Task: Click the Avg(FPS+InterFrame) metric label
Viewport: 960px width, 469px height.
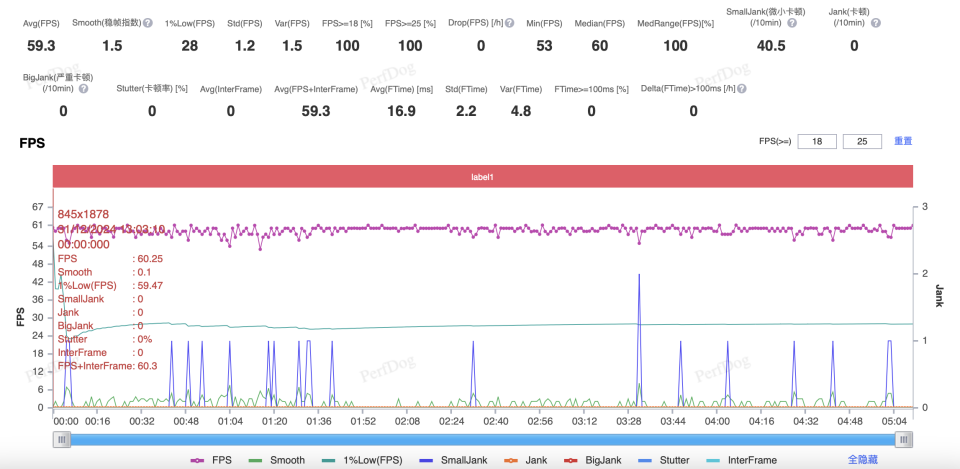Action: click(316, 89)
